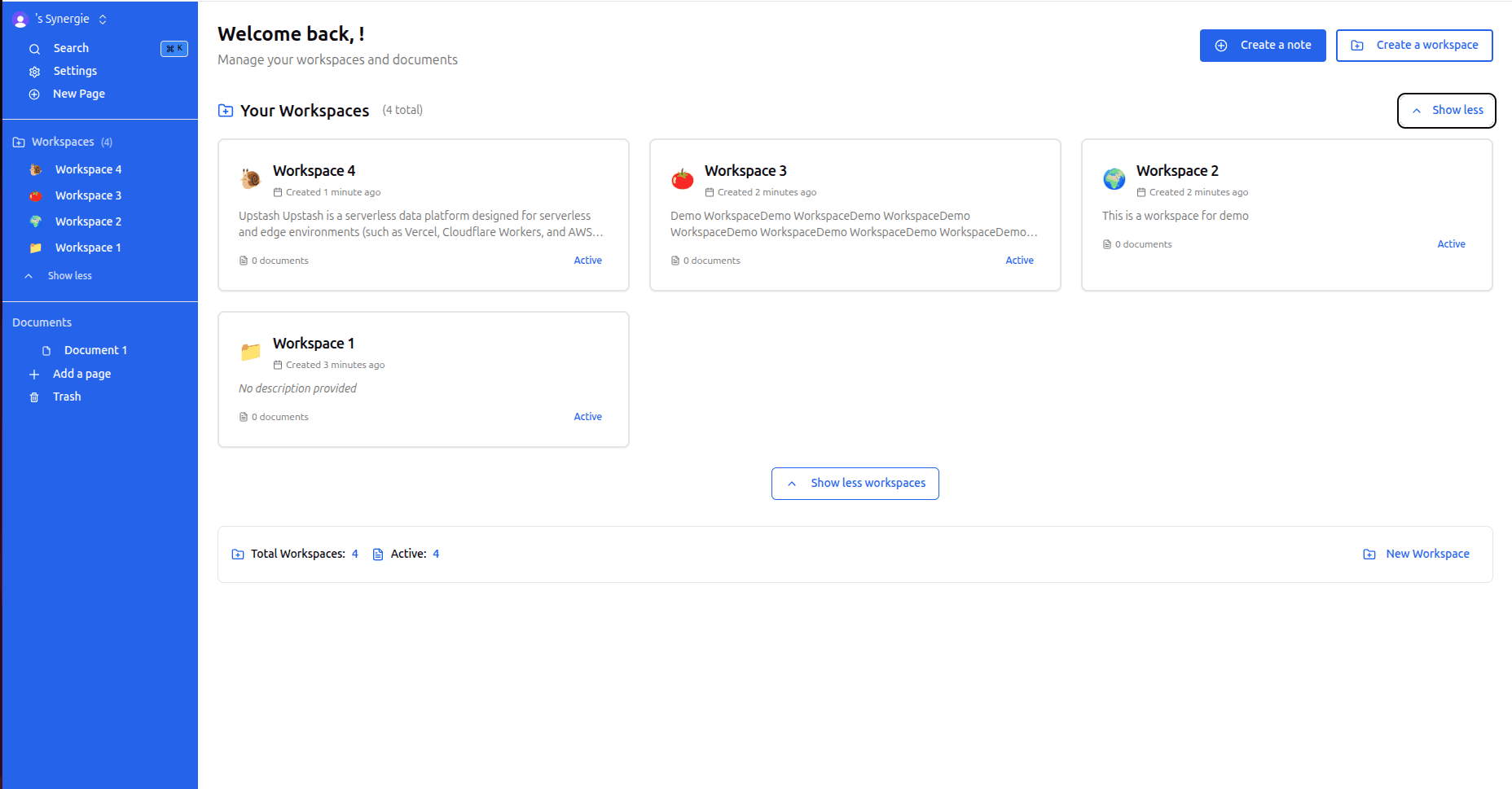Select Workspace 3 in the sidebar
This screenshot has height=789, width=1512.
point(88,195)
